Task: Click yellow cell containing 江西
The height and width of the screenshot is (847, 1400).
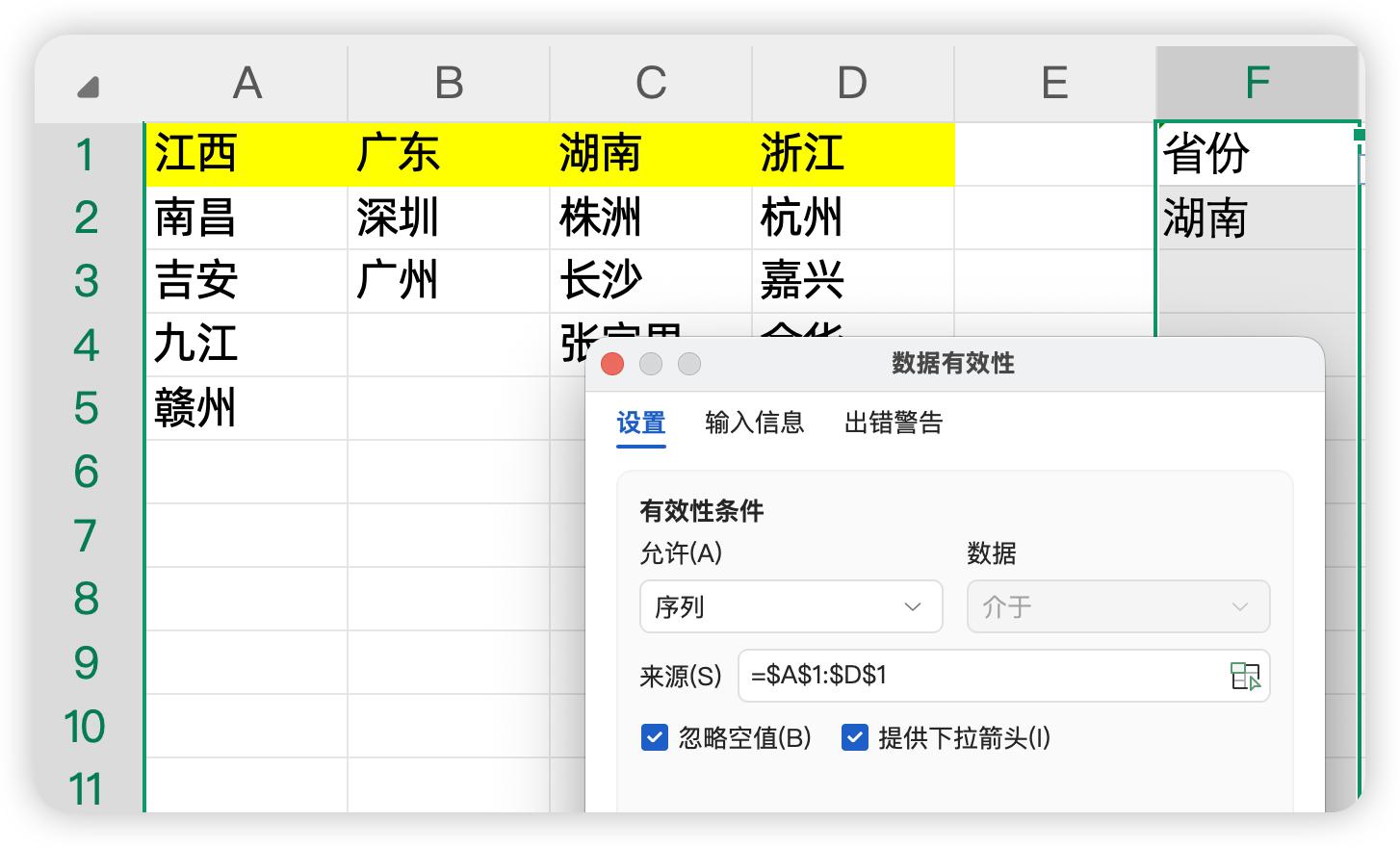Action: (x=246, y=154)
